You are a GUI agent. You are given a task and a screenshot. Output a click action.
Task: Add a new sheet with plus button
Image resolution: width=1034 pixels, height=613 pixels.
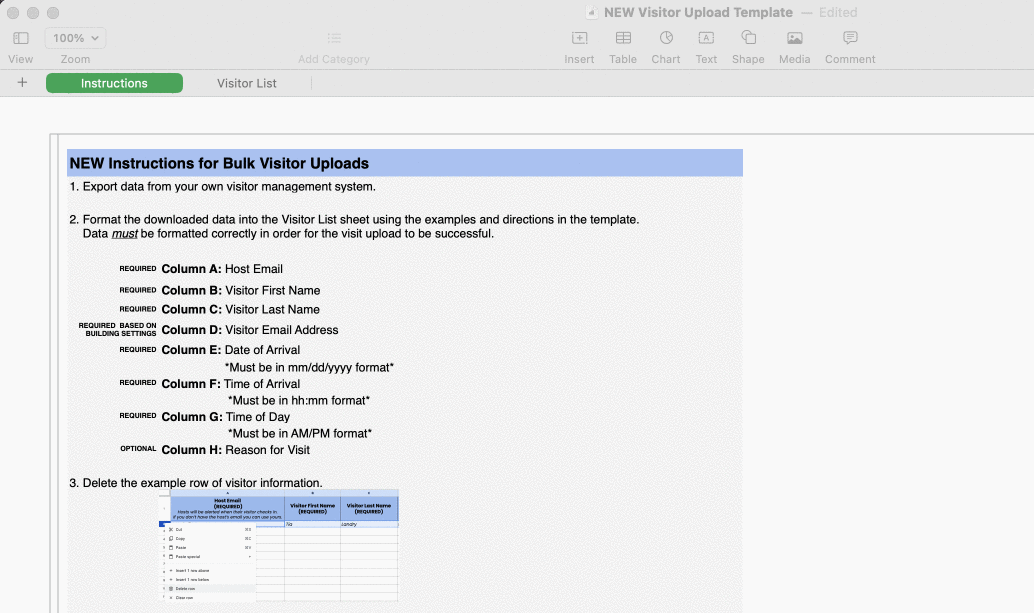pos(22,82)
